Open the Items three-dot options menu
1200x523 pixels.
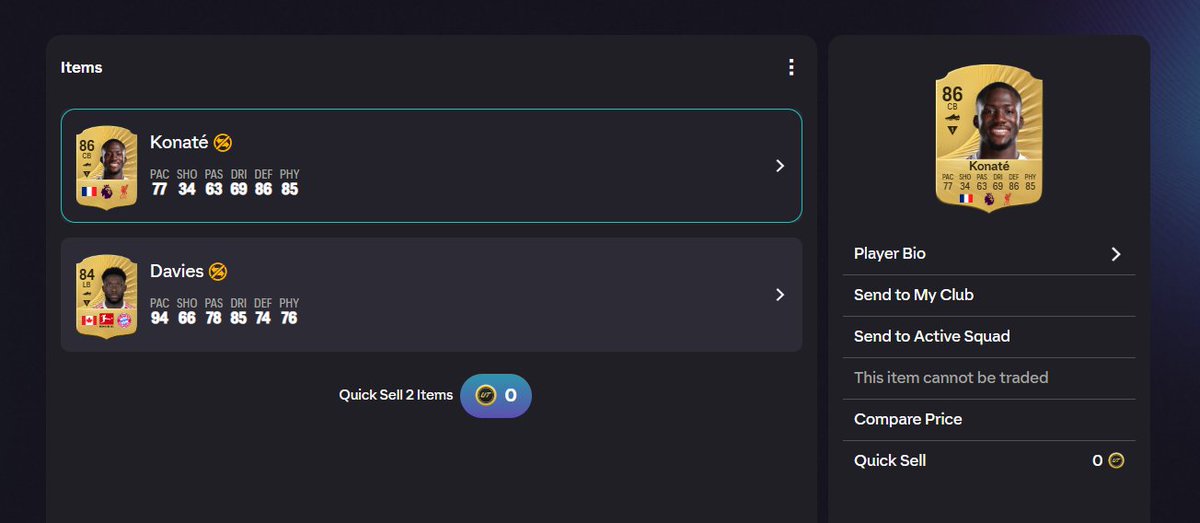791,67
